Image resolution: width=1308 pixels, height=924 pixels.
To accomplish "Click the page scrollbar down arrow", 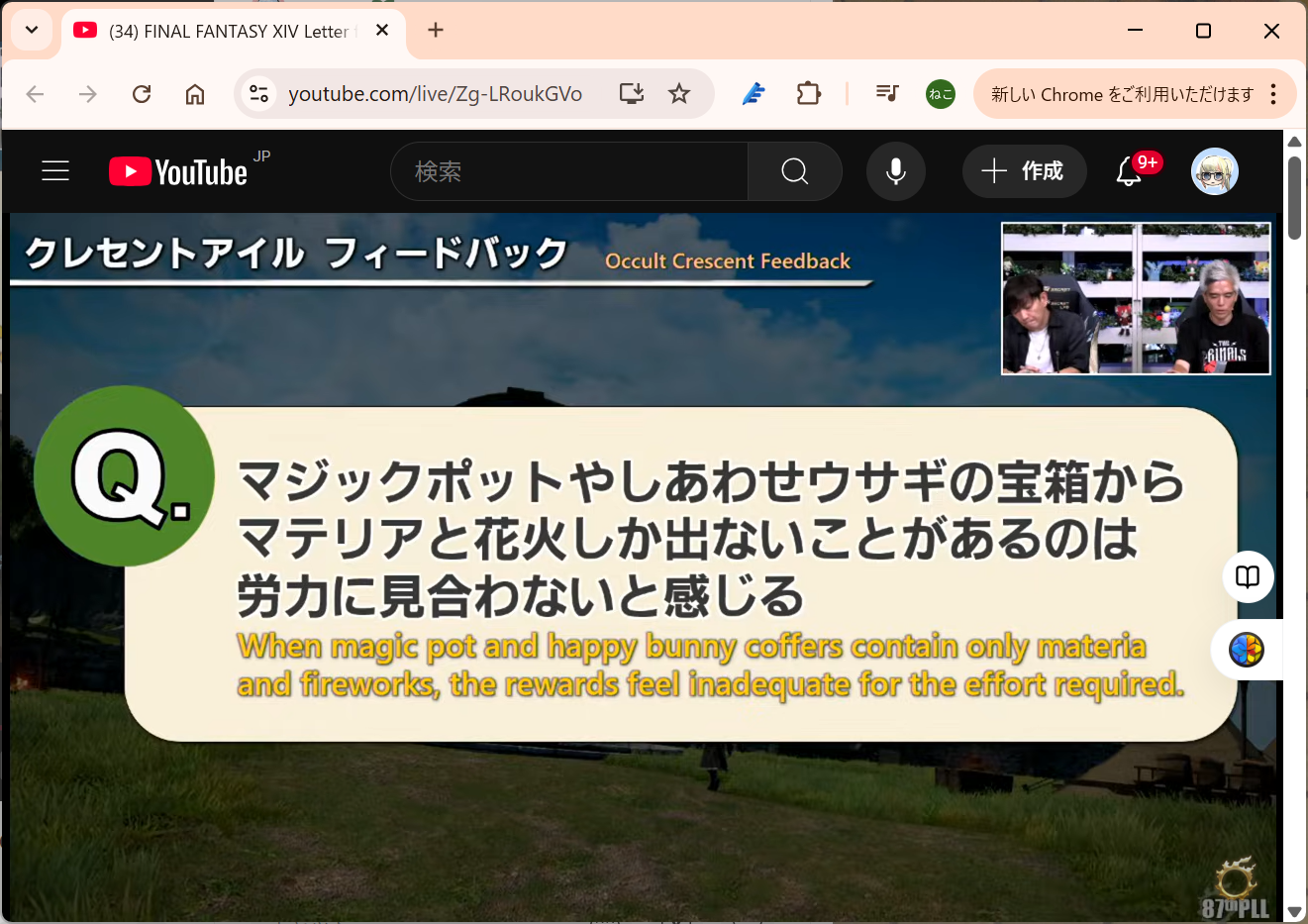I will tap(1294, 912).
